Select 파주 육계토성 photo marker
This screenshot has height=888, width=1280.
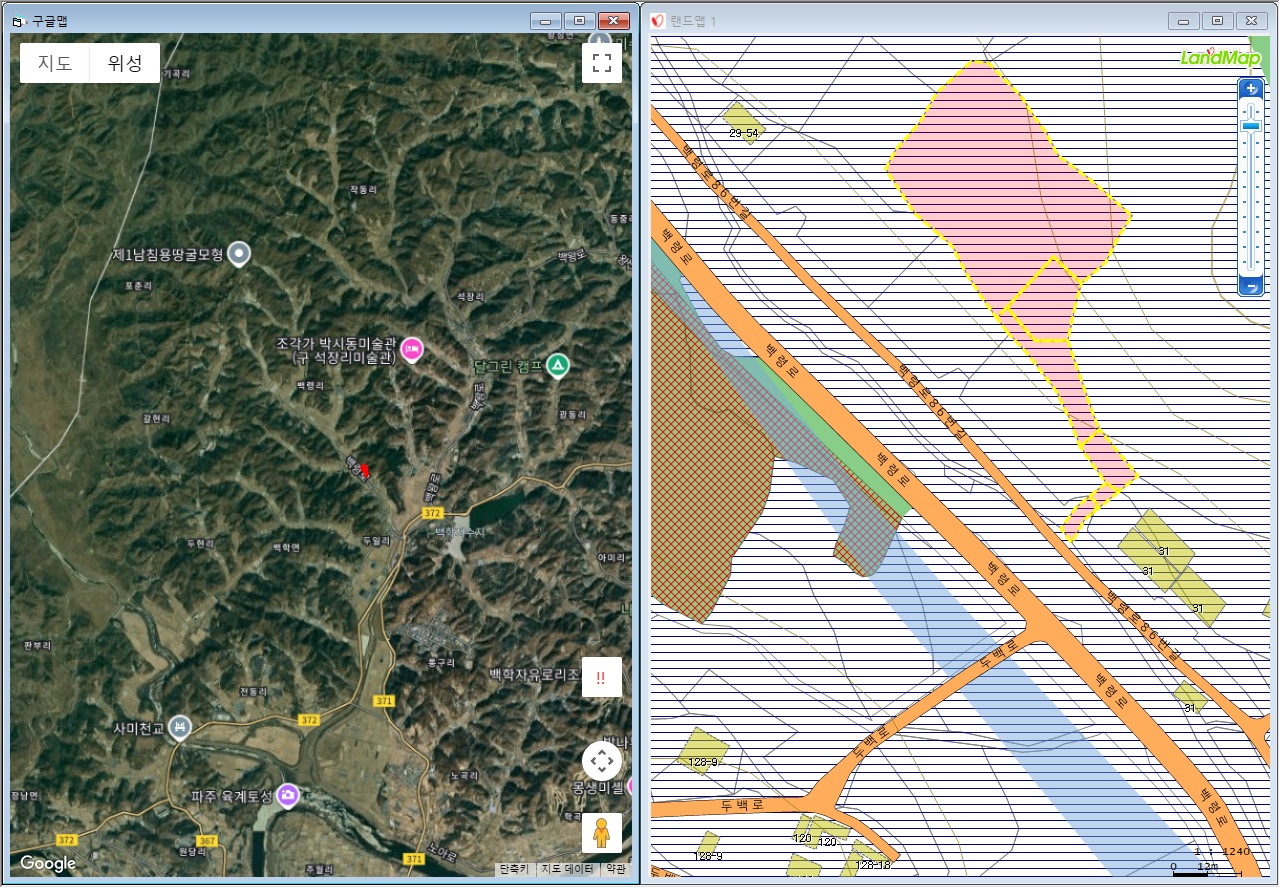[288, 795]
